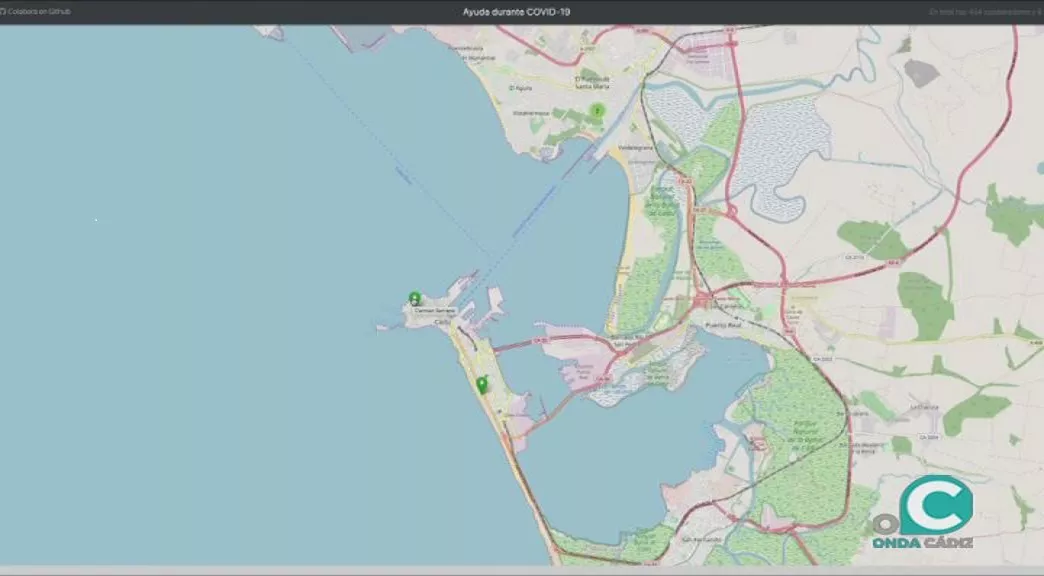Click the Ayuda durante COVID-19 title
Viewport: 1044px width, 576px height.
pos(517,12)
